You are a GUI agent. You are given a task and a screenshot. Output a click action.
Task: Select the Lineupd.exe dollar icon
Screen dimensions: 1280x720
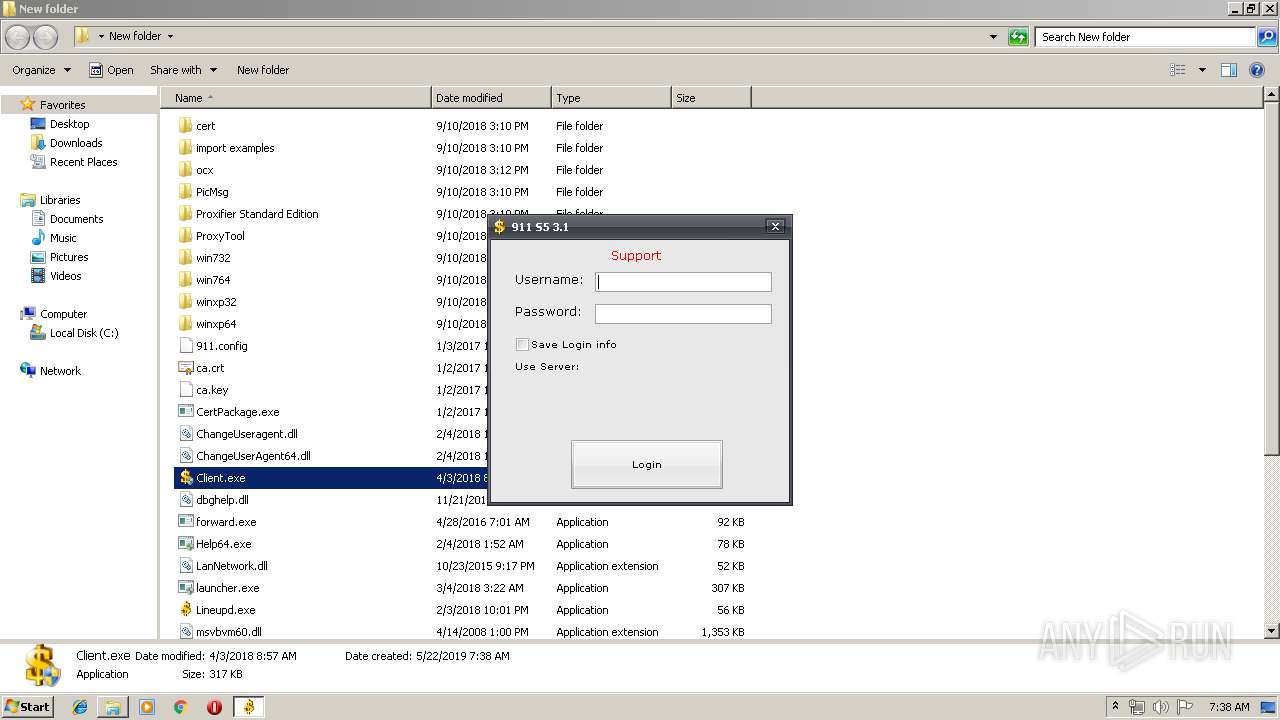185,610
